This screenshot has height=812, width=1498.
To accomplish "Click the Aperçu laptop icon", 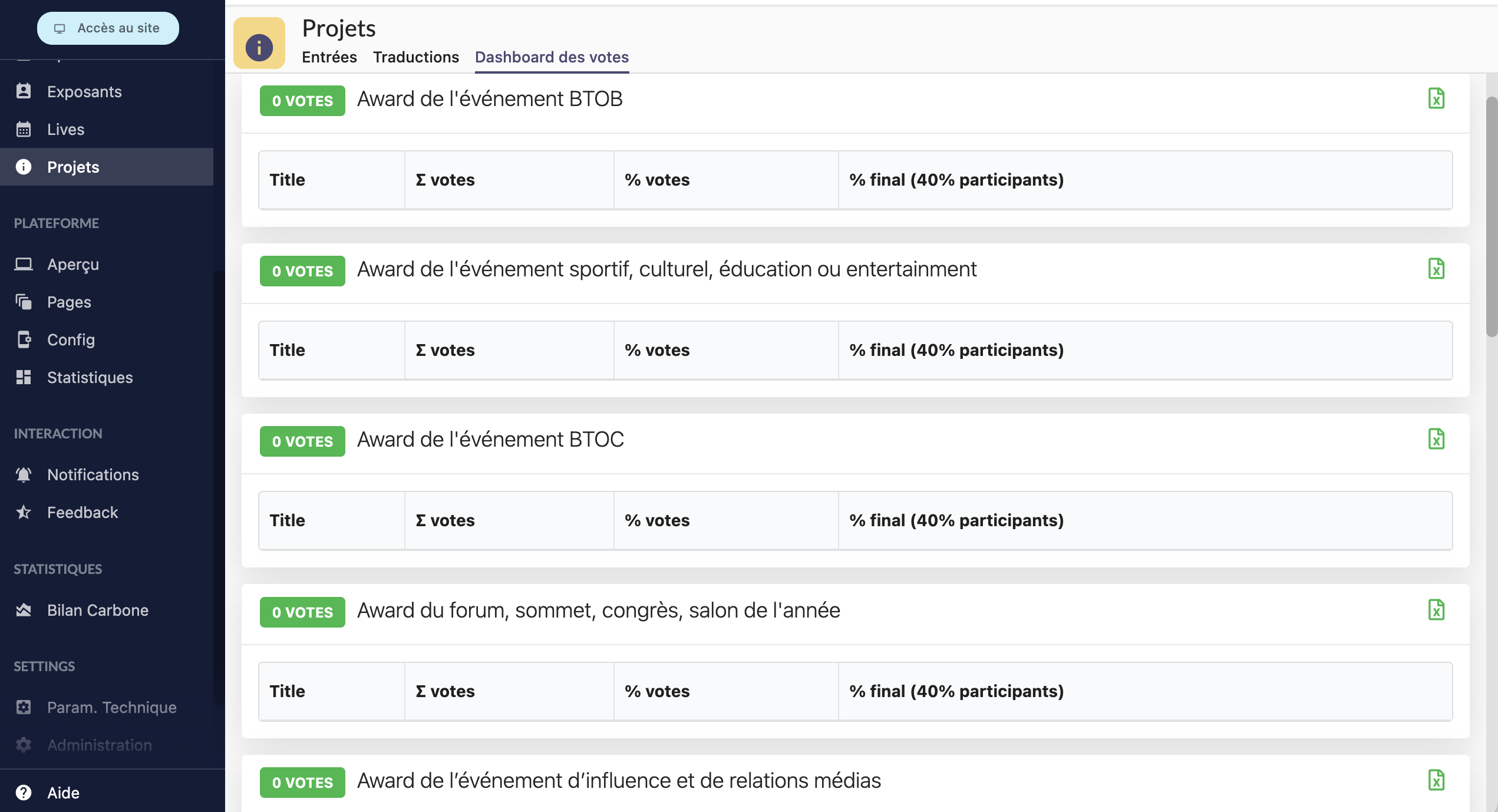I will tap(24, 264).
